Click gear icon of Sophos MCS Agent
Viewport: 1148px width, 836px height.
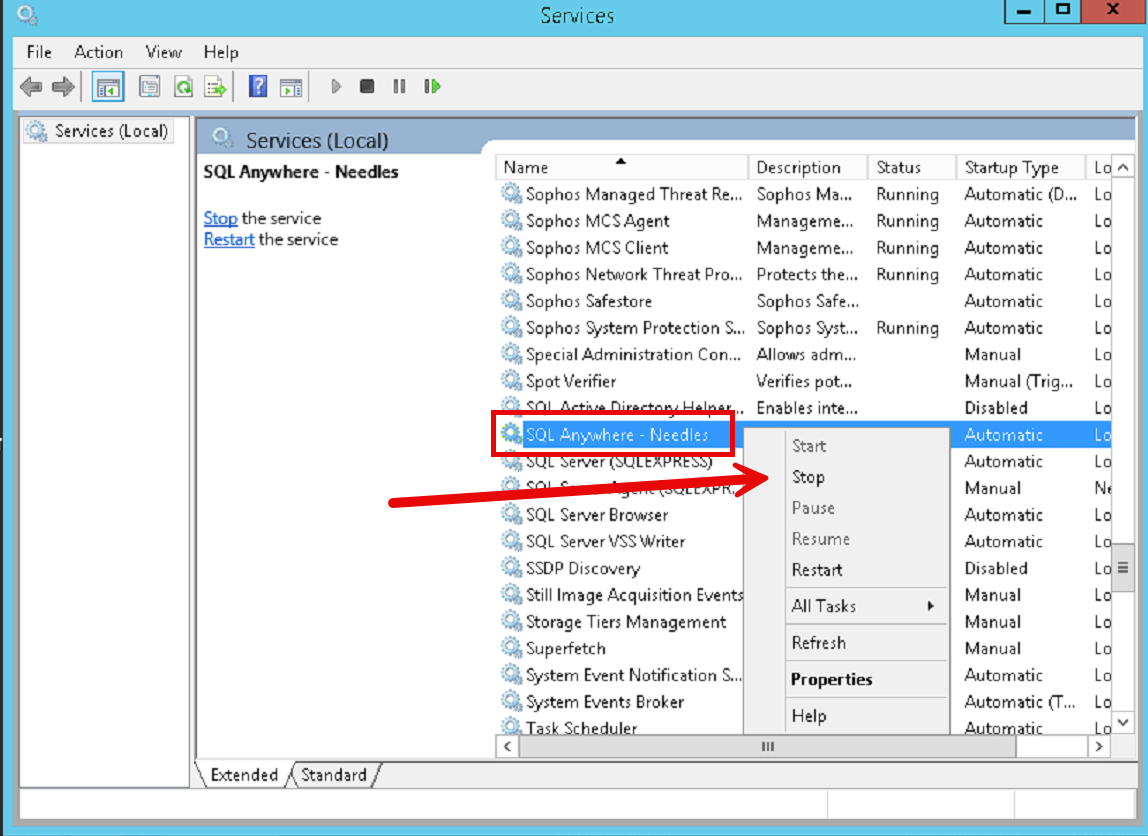tap(510, 220)
